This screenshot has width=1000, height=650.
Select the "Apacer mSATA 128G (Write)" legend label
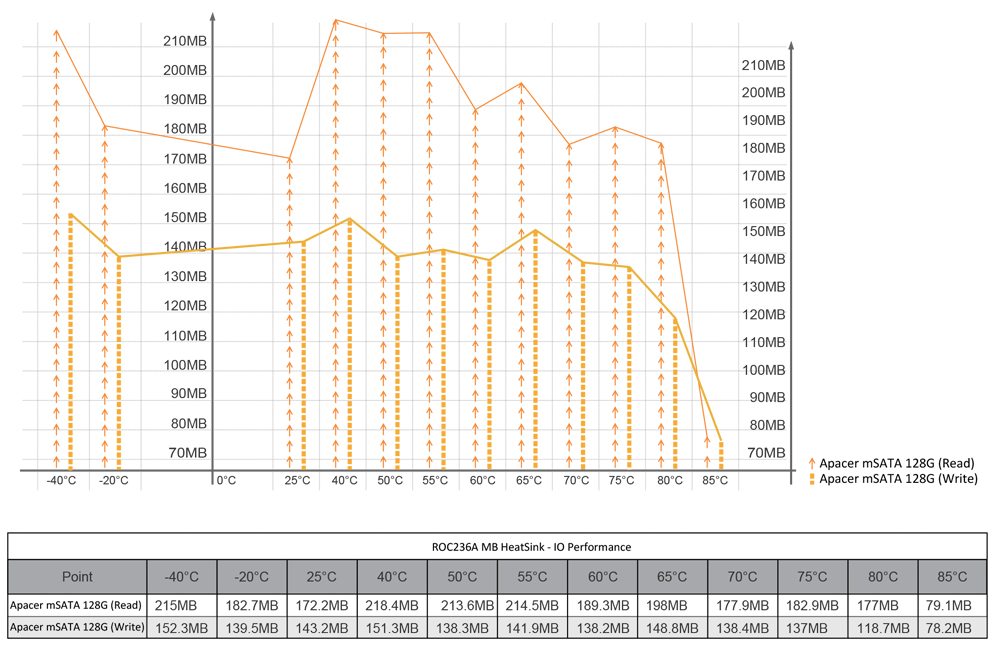click(898, 479)
